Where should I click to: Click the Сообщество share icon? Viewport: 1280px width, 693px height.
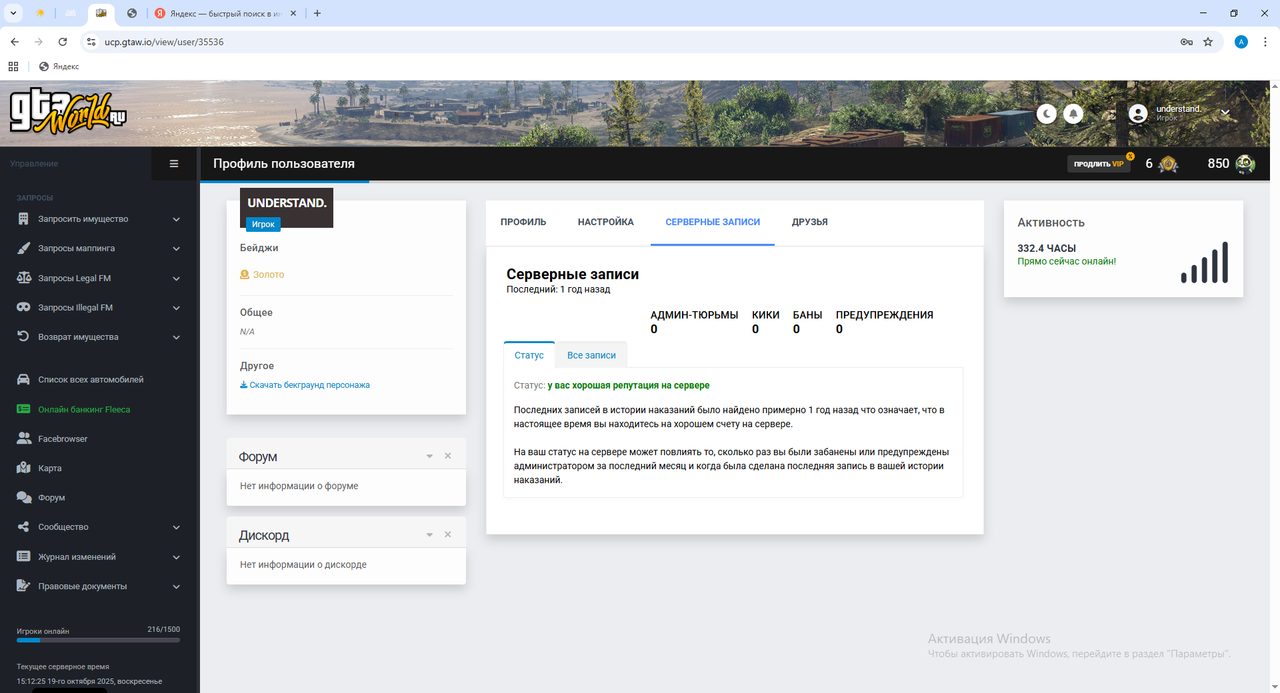pyautogui.click(x=24, y=527)
